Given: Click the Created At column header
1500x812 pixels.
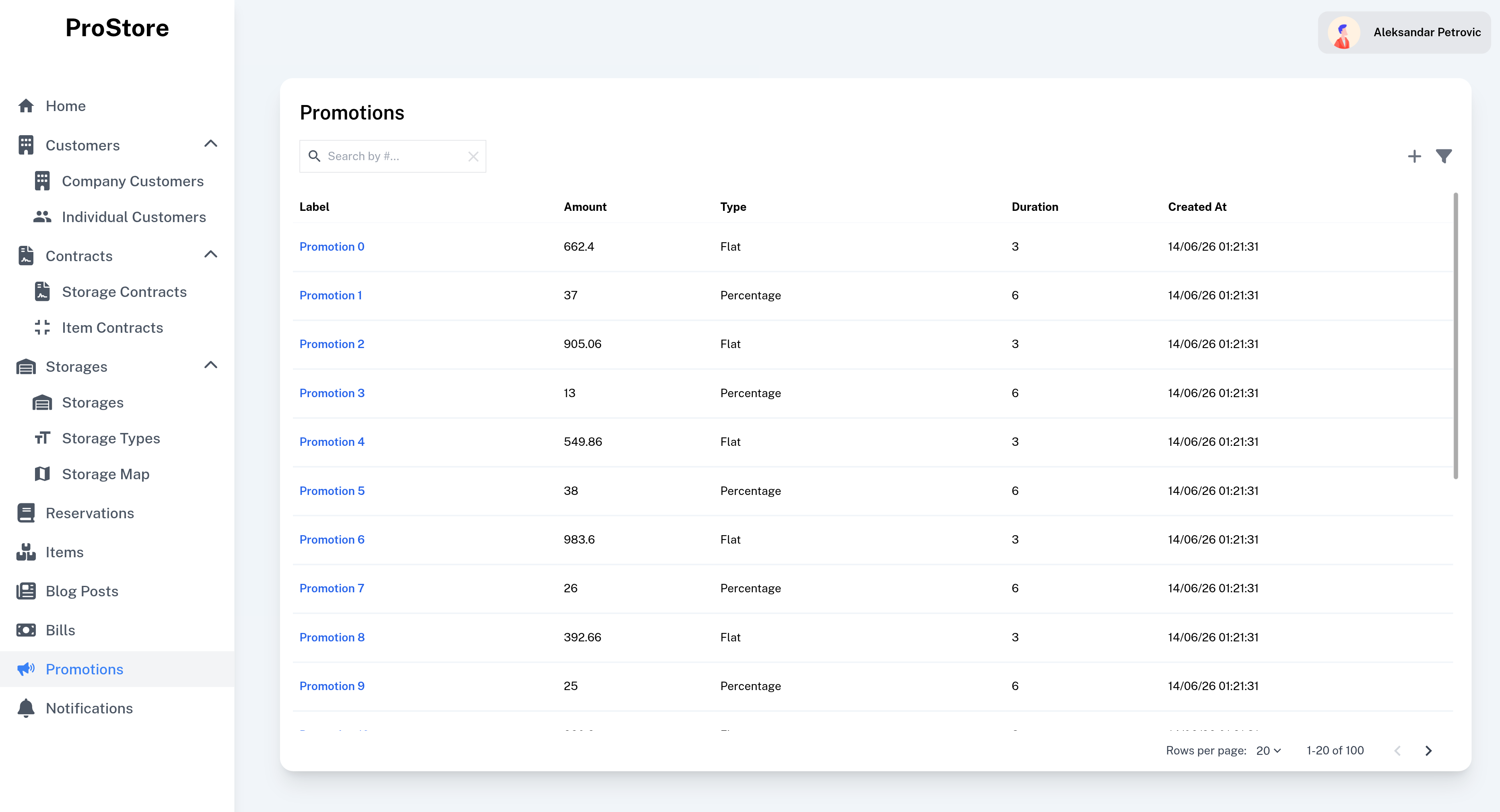Looking at the screenshot, I should tap(1197, 207).
